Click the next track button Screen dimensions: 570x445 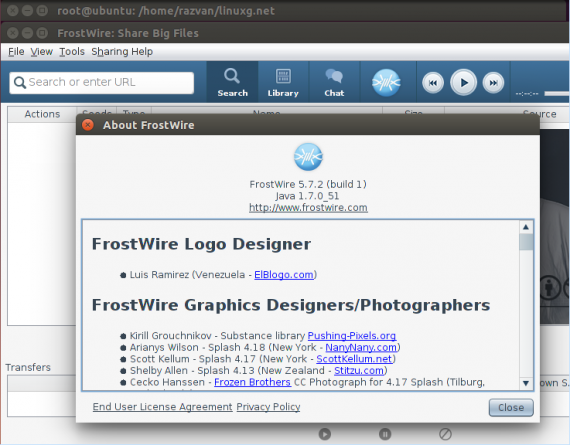pyautogui.click(x=493, y=83)
